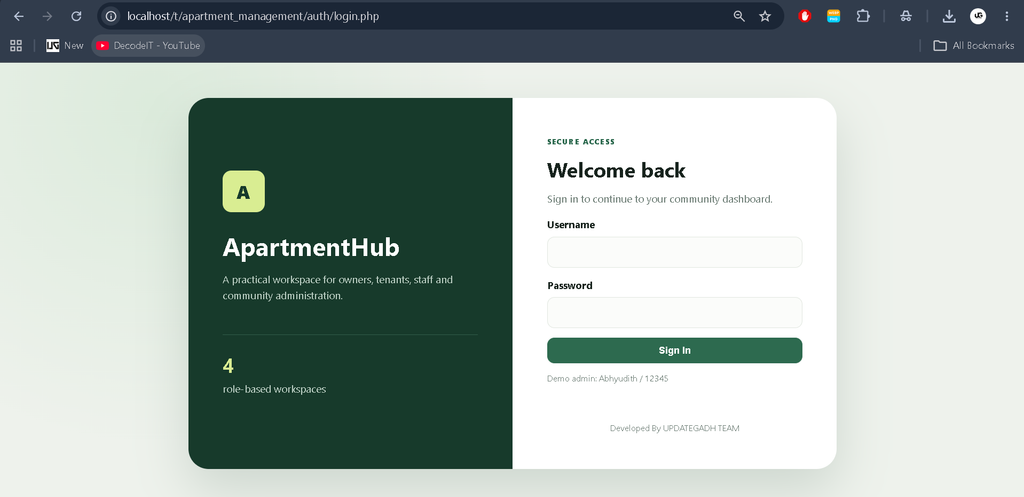
Task: Reload the login page
Action: (x=76, y=16)
